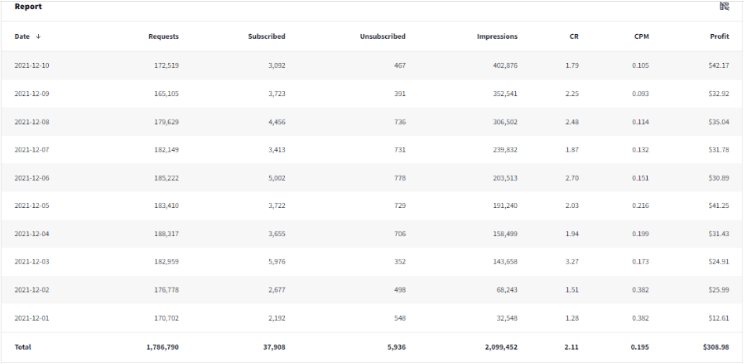
Task: Click subscribed value 4,456
Action: point(277,122)
